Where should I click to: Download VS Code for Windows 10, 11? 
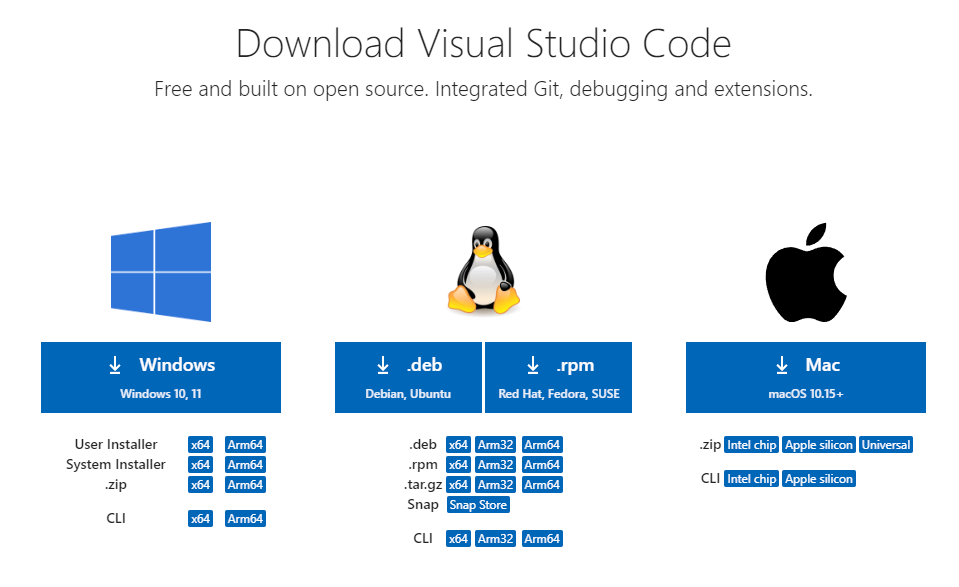(160, 377)
